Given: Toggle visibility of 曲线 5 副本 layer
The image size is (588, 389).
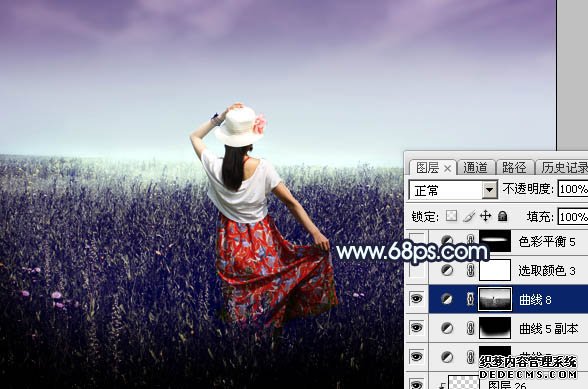Looking at the screenshot, I should click(x=417, y=328).
